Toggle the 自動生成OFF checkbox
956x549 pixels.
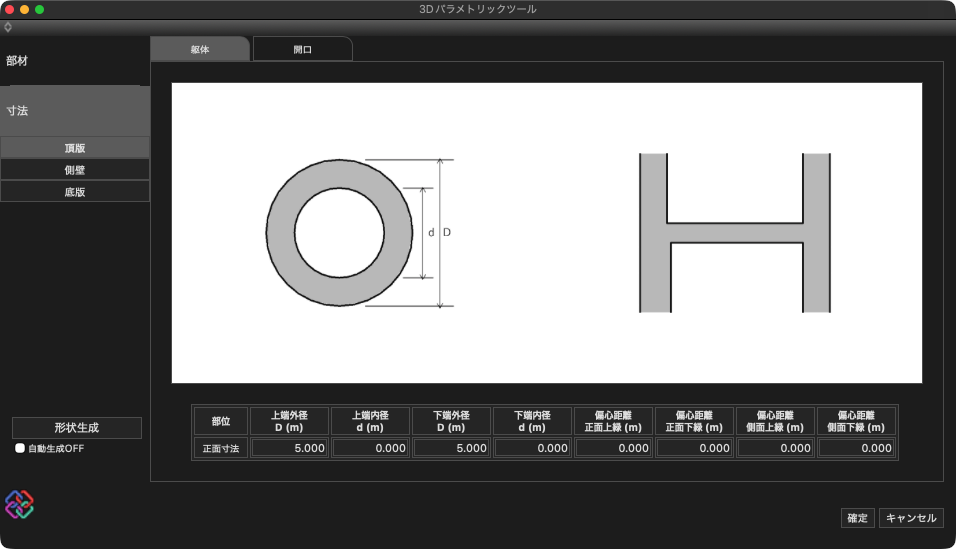pyautogui.click(x=20, y=449)
